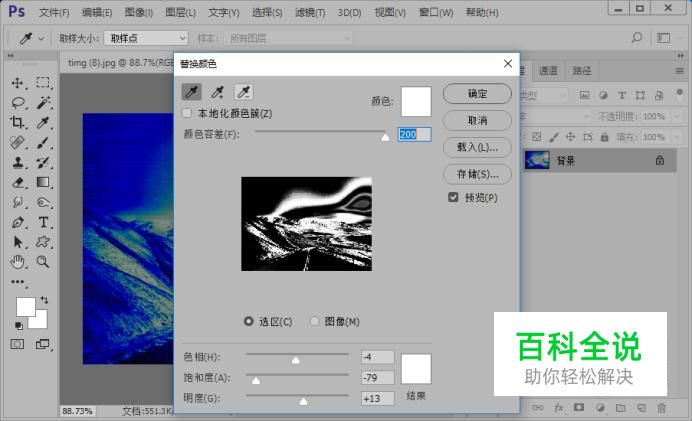Expand the collapsed toolbox arrows
This screenshot has height=421, width=692.
(10, 56)
